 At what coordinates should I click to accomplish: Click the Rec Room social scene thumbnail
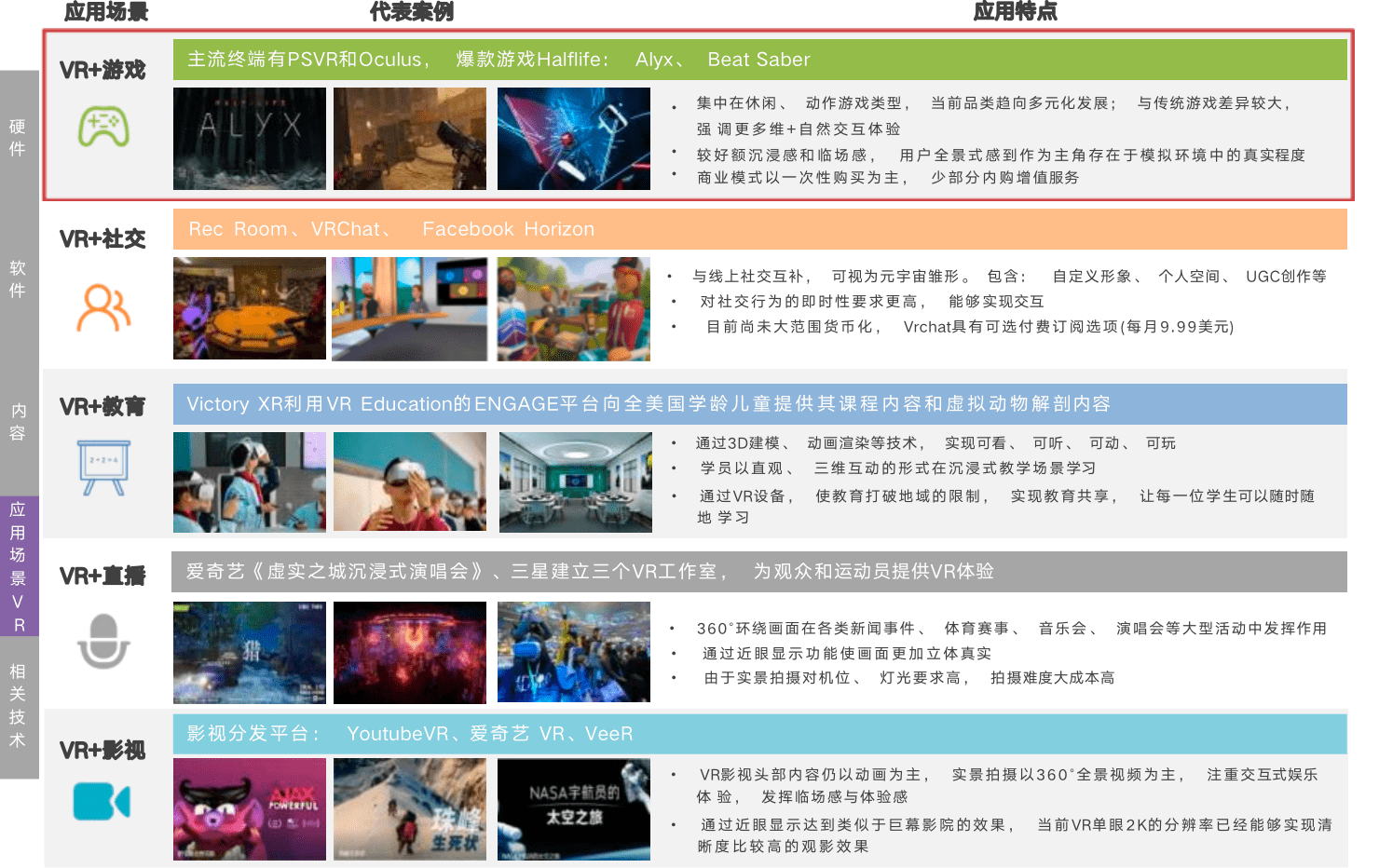click(249, 308)
